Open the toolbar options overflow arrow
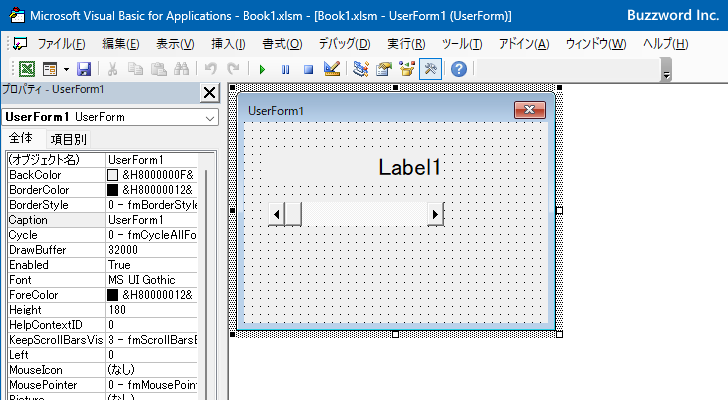This screenshot has width=728, height=400. [x=667, y=72]
